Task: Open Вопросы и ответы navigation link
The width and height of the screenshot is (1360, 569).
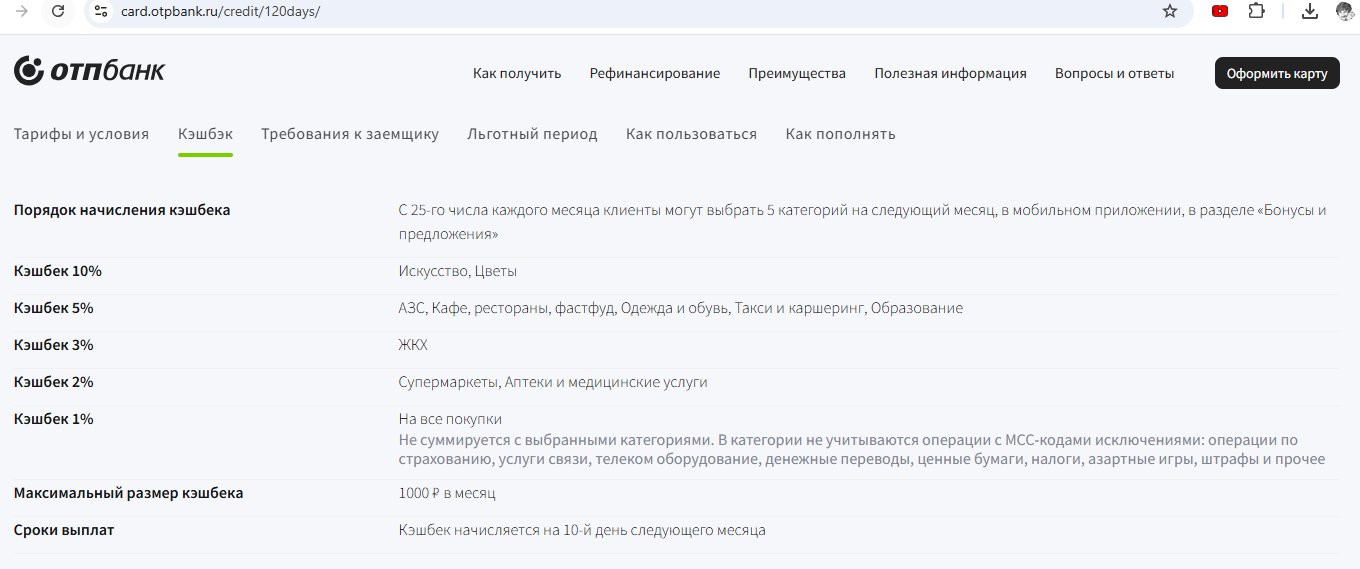Action: pos(1114,73)
